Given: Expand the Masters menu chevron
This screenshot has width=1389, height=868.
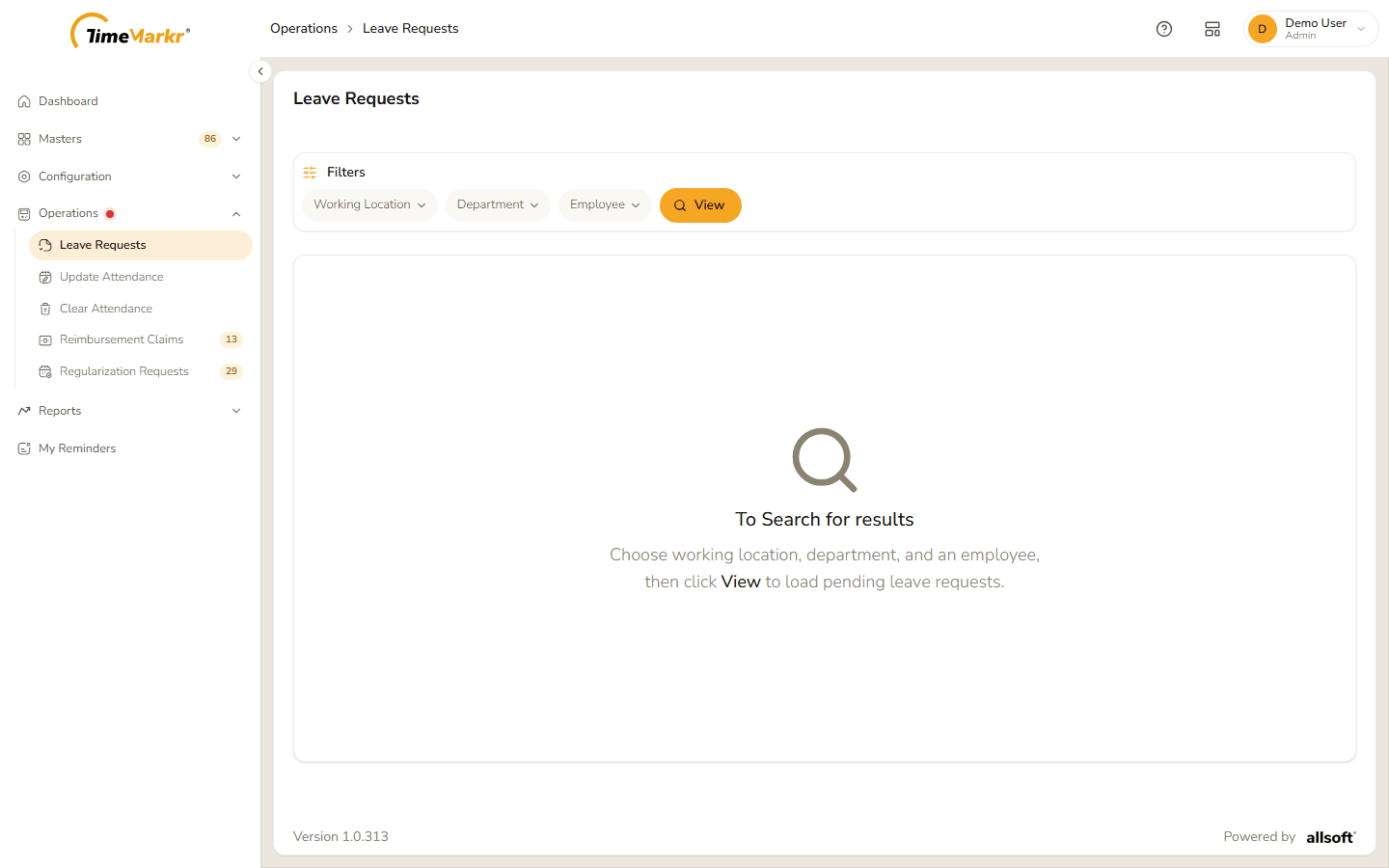Looking at the screenshot, I should (x=236, y=139).
